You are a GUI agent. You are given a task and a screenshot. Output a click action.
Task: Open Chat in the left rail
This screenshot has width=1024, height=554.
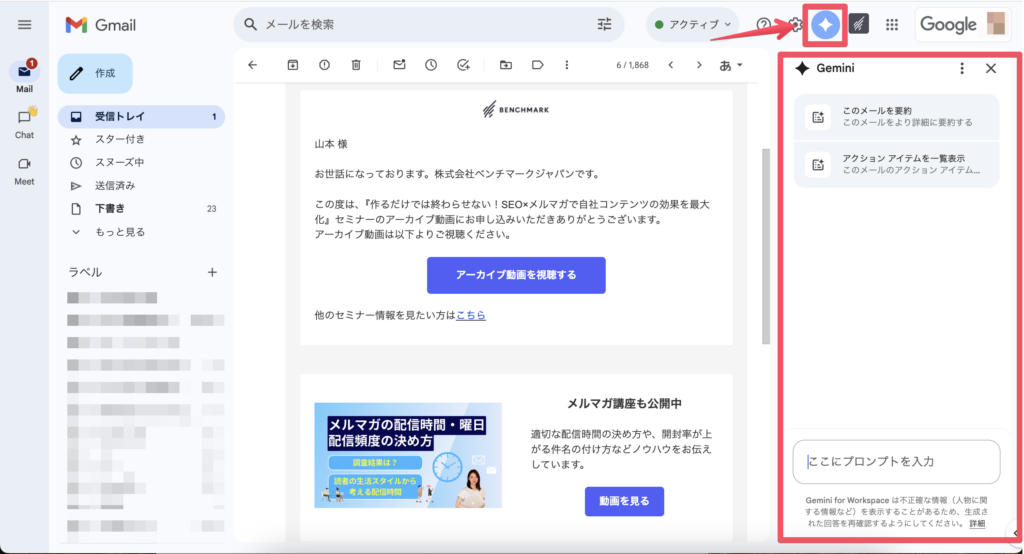pos(24,123)
